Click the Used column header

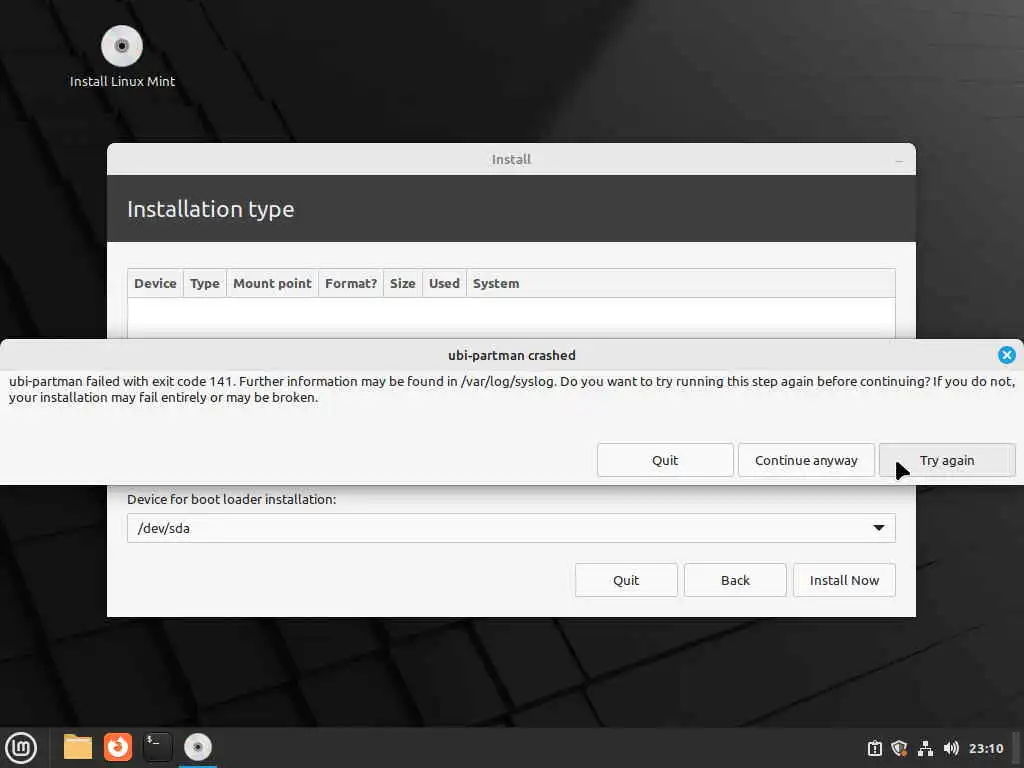click(444, 283)
